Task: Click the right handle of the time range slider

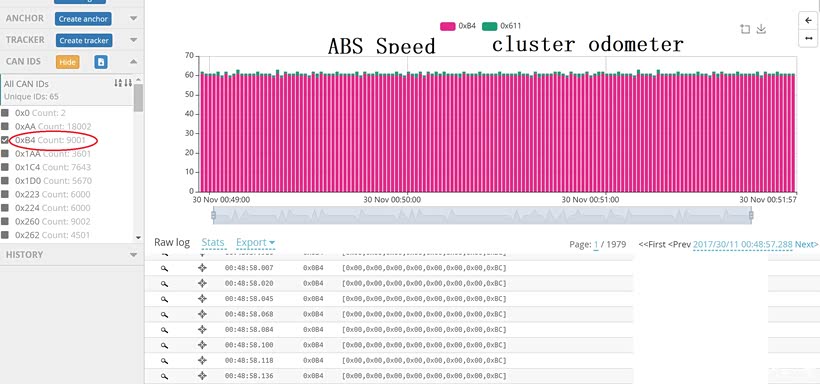Action: pos(751,215)
